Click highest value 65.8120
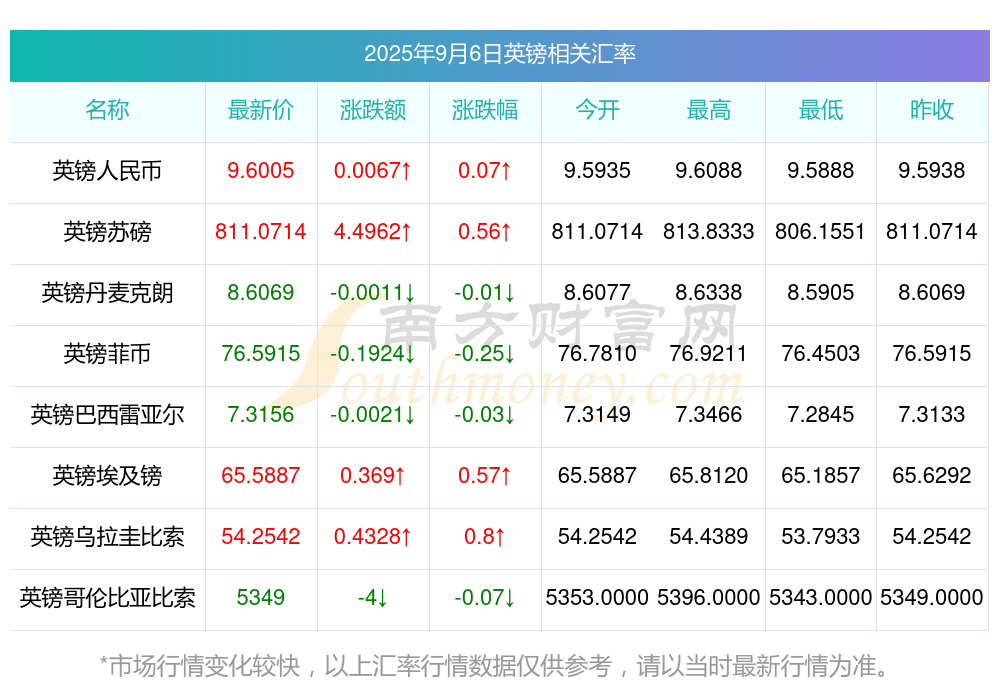The height and width of the screenshot is (698, 1000). coord(709,476)
